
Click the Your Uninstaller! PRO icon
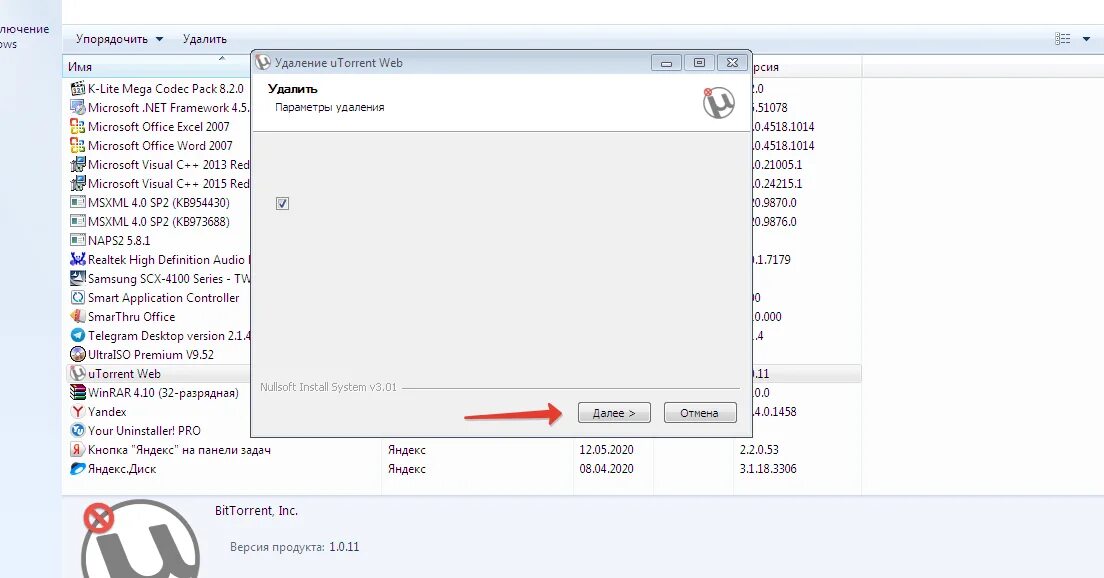click(x=77, y=431)
